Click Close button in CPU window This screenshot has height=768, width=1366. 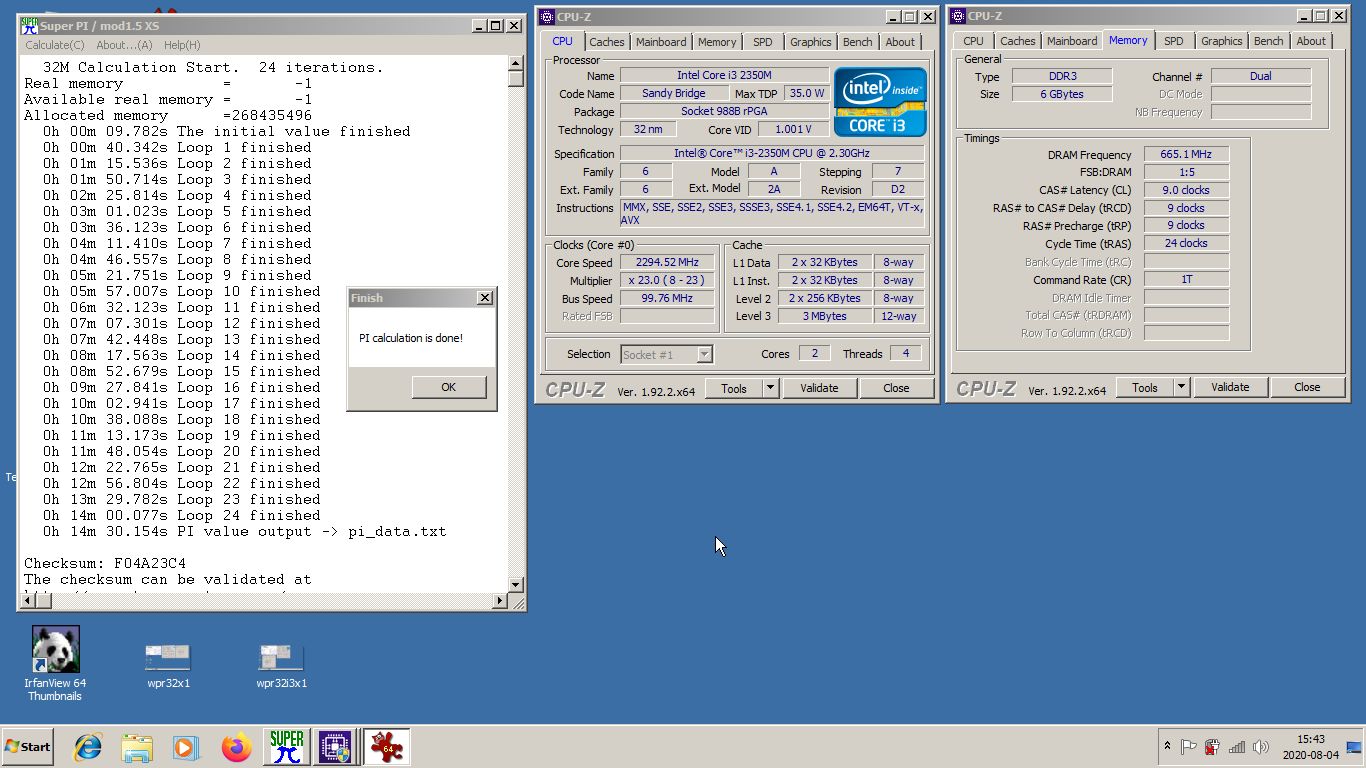(896, 388)
